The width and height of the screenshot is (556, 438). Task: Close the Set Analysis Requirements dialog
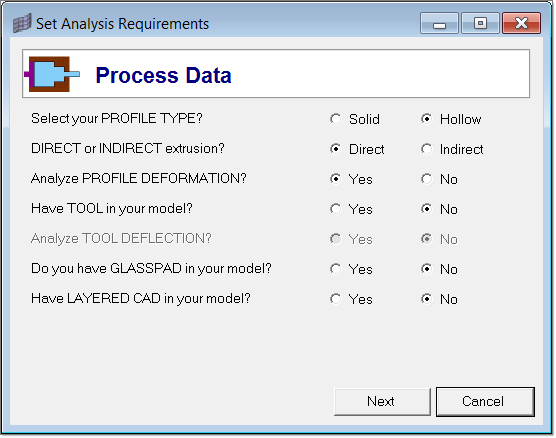(522, 23)
